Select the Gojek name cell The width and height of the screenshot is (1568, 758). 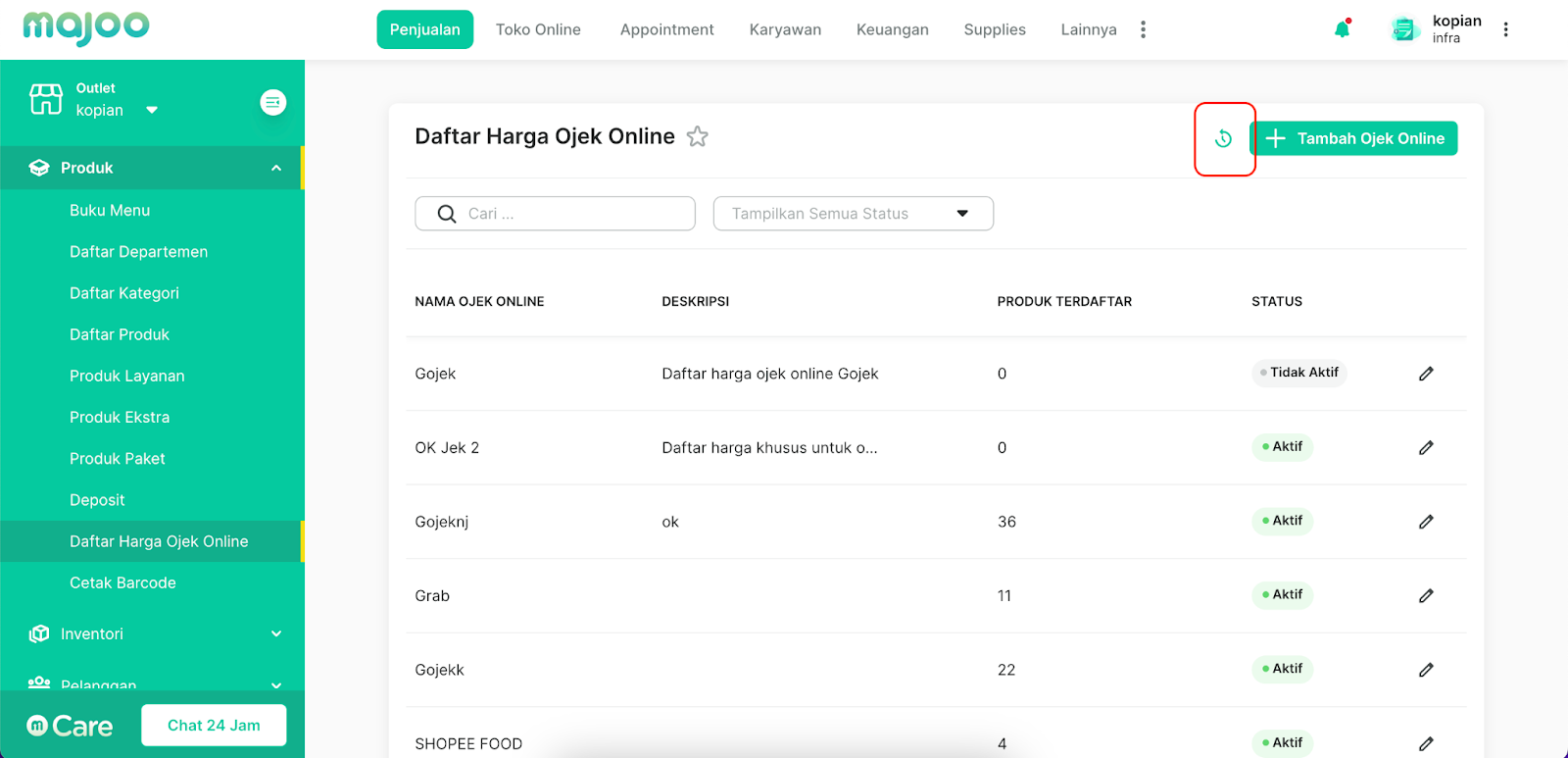click(435, 374)
